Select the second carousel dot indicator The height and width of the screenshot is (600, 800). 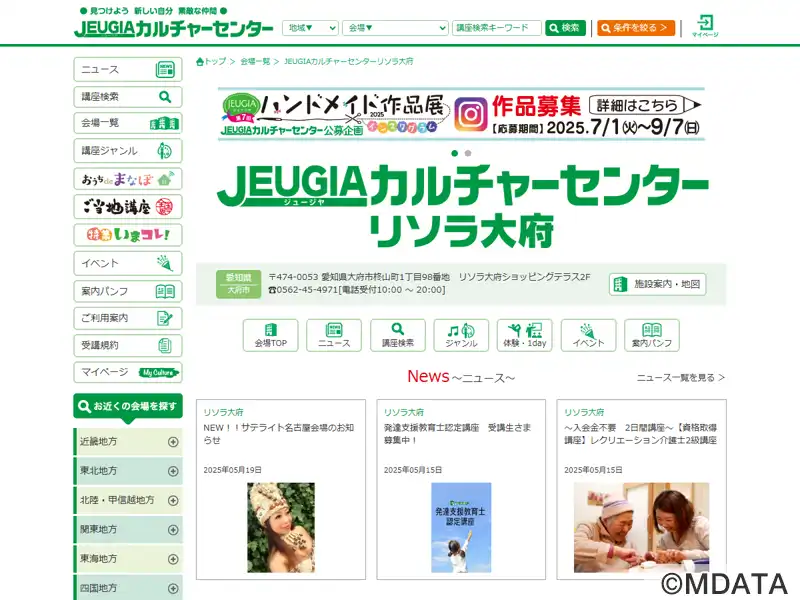coord(468,153)
